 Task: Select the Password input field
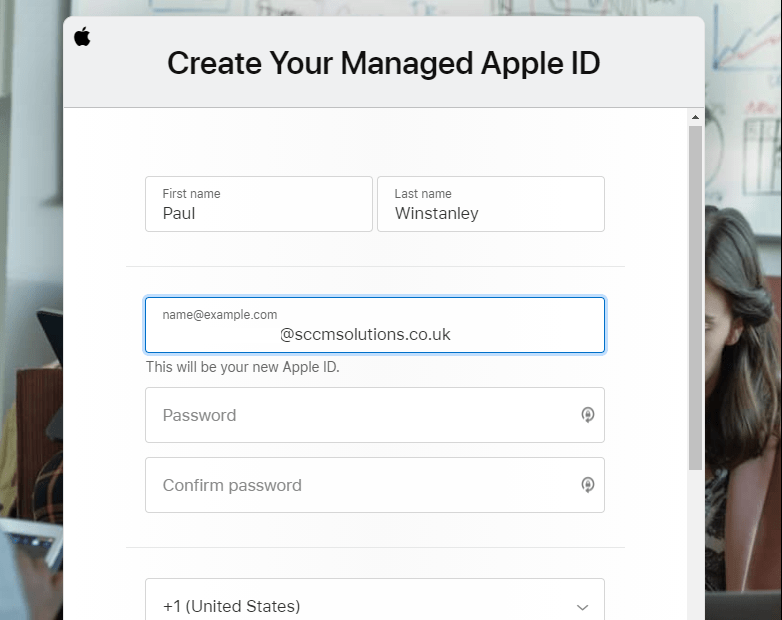pos(360,415)
